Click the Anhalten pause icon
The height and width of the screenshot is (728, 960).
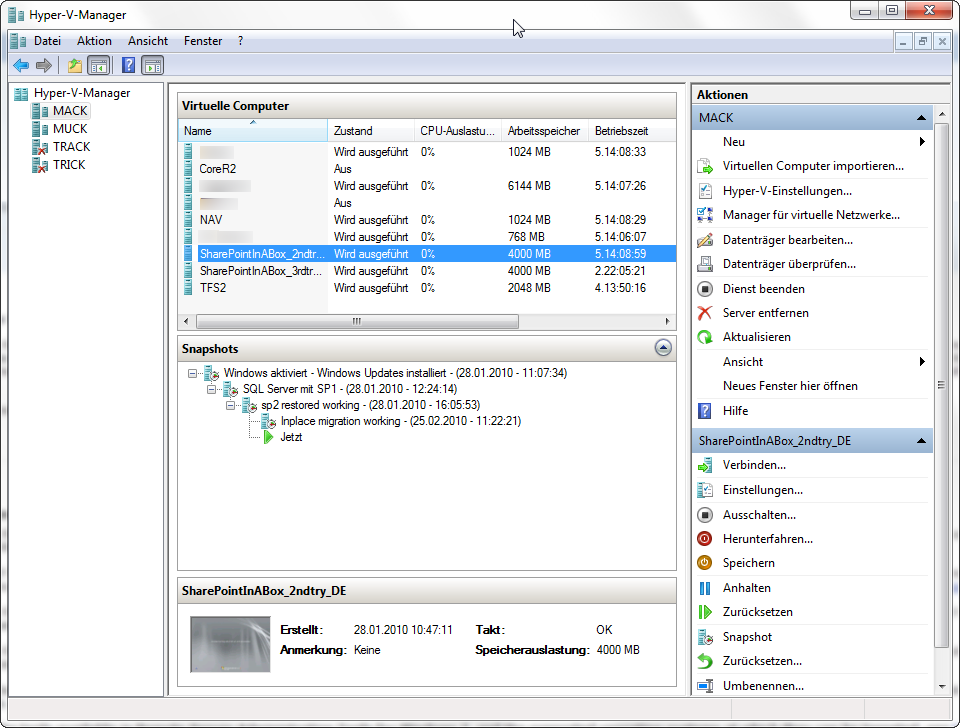pos(705,588)
